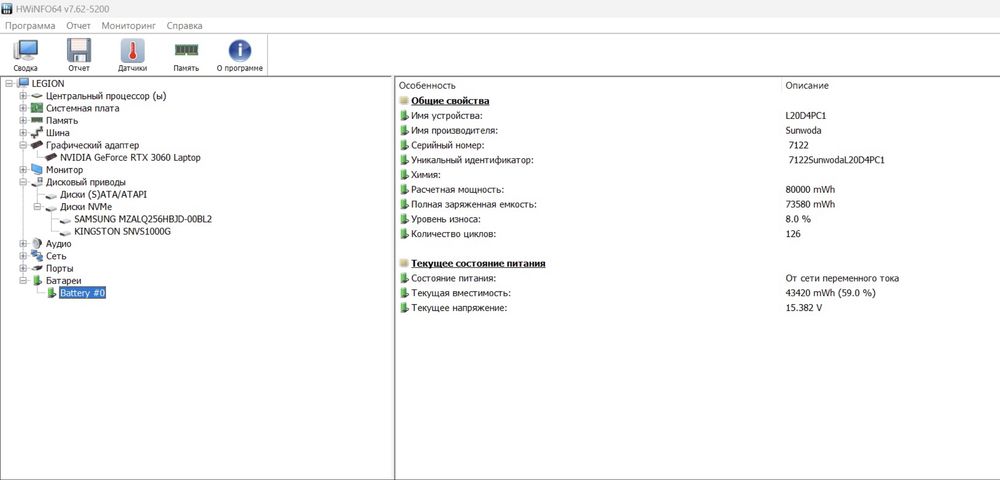This screenshot has width=1000, height=480.
Task: Expand the Центральный процессор (ы) node
Action: coord(23,96)
